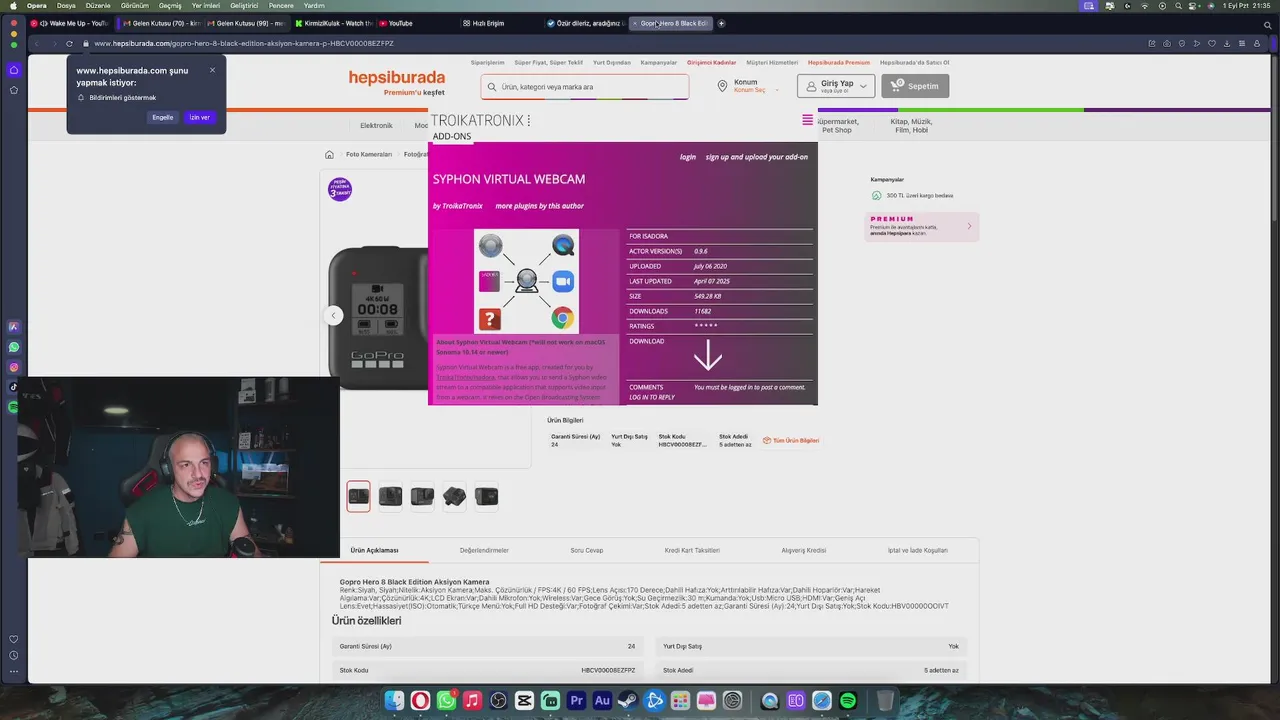The image size is (1280, 720).
Task: Switch to Gelen Kutusu (99) tab
Action: pyautogui.click(x=245, y=23)
